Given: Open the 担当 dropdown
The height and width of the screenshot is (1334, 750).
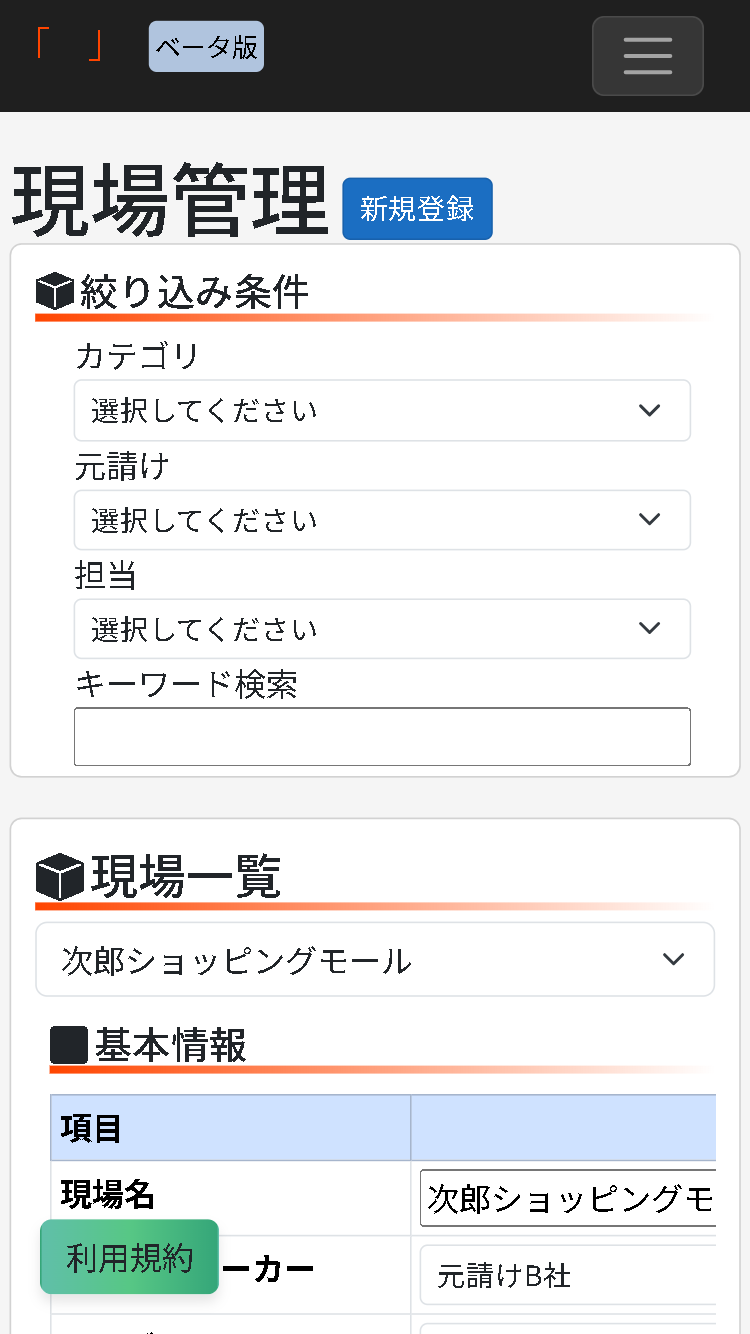Looking at the screenshot, I should 382,628.
